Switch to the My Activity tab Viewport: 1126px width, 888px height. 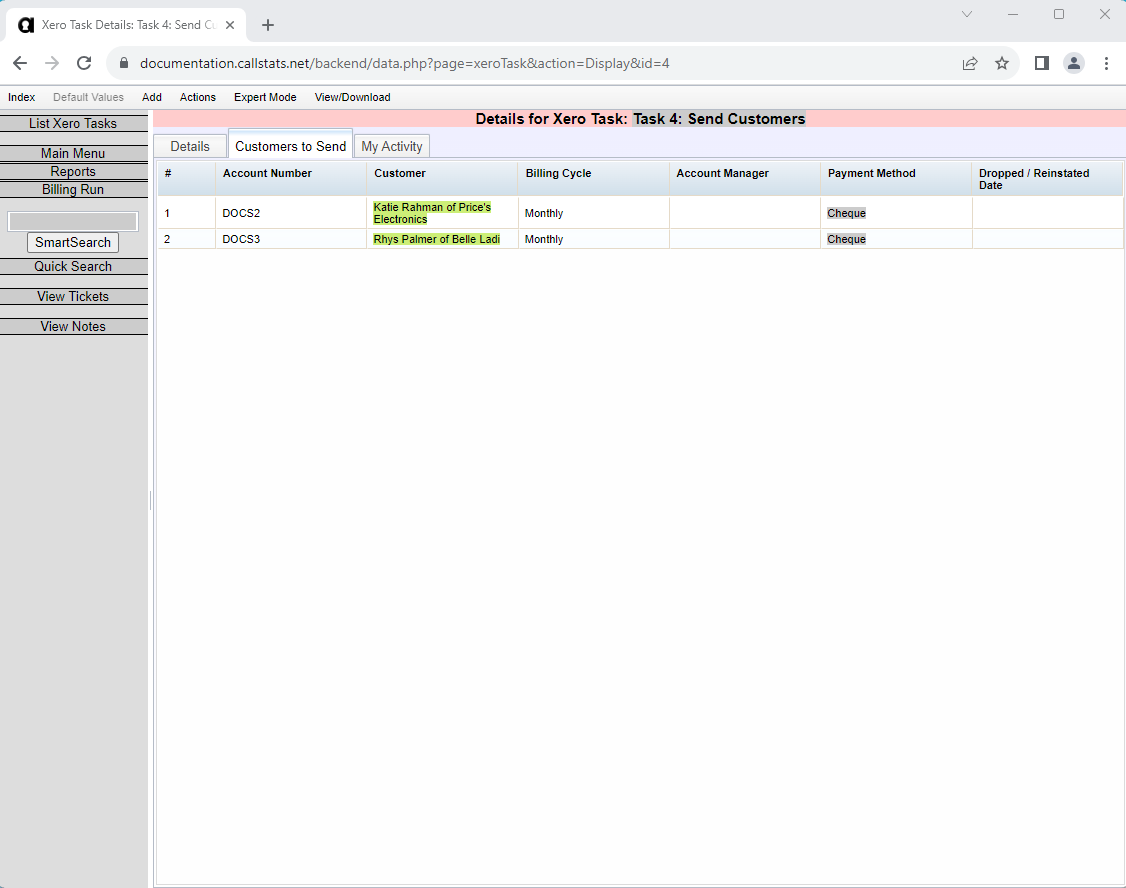(x=391, y=146)
